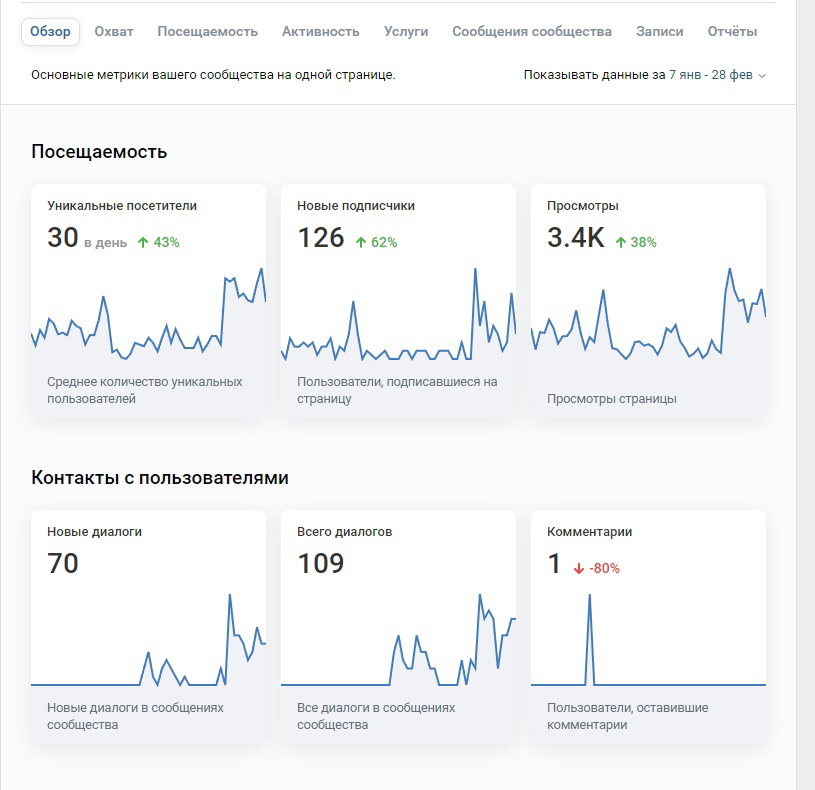The height and width of the screenshot is (790, 815).
Task: Click the red down arrow beside -80%
Action: coord(579,569)
